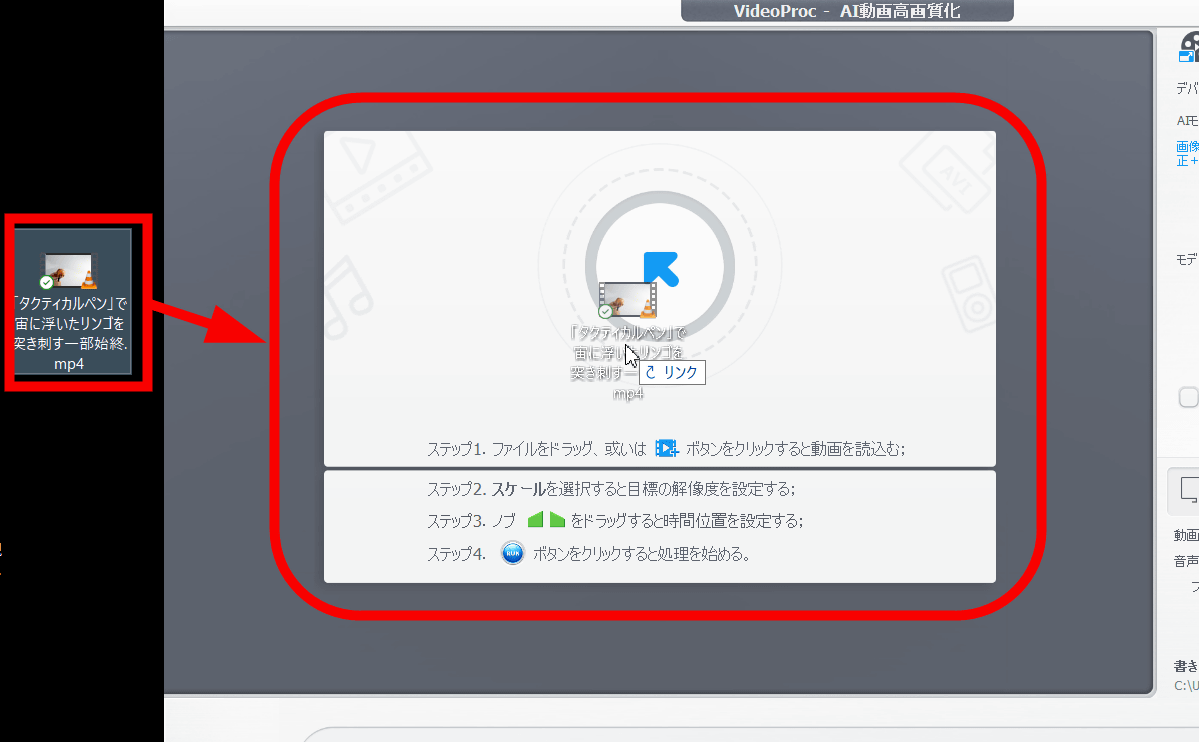Click the blue arrow drop-zone icon

[x=661, y=269]
